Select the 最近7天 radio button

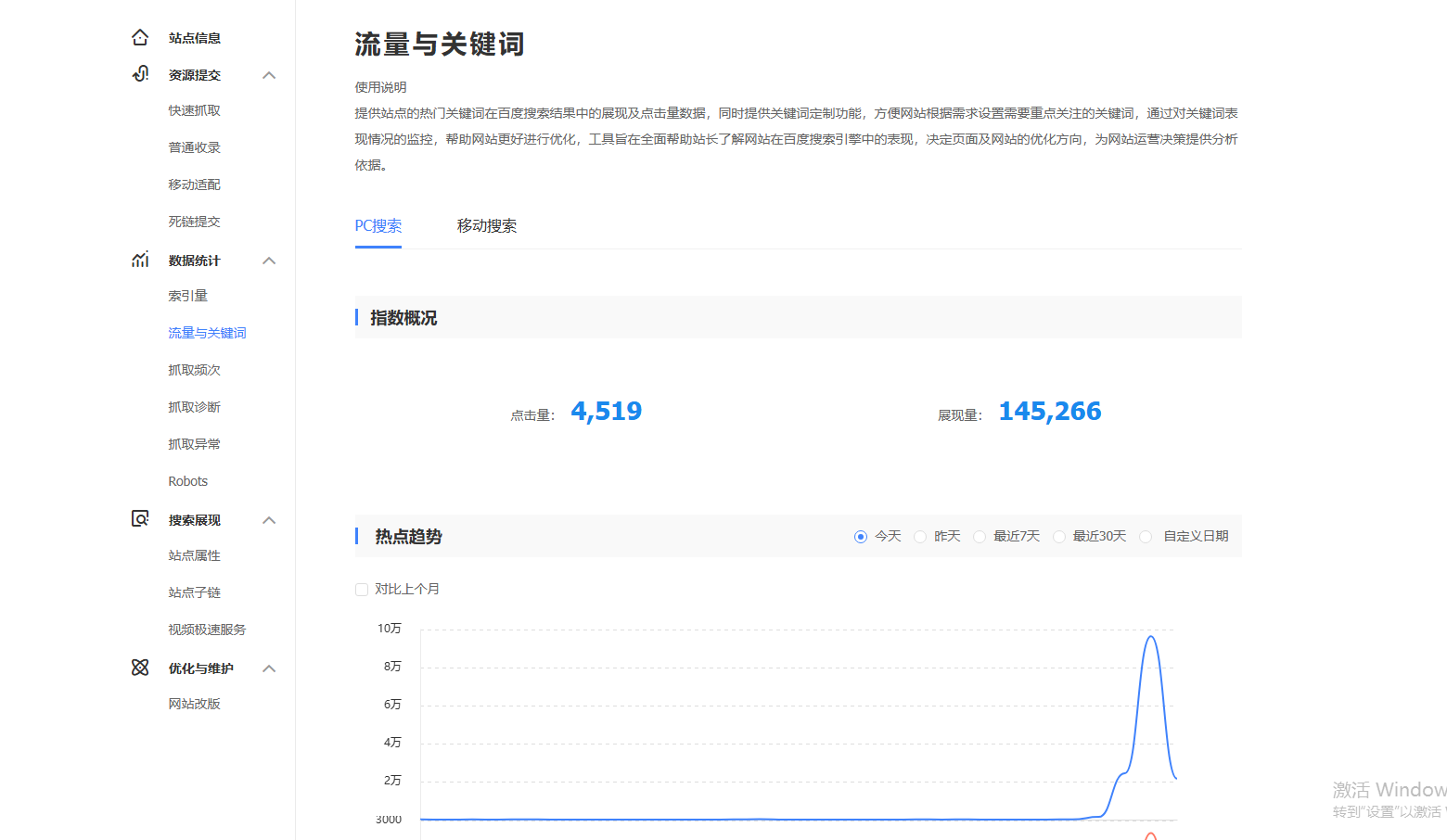(980, 537)
